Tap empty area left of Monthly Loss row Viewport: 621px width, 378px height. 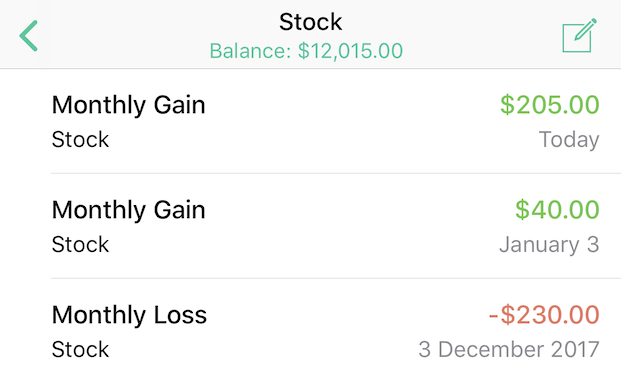point(25,329)
